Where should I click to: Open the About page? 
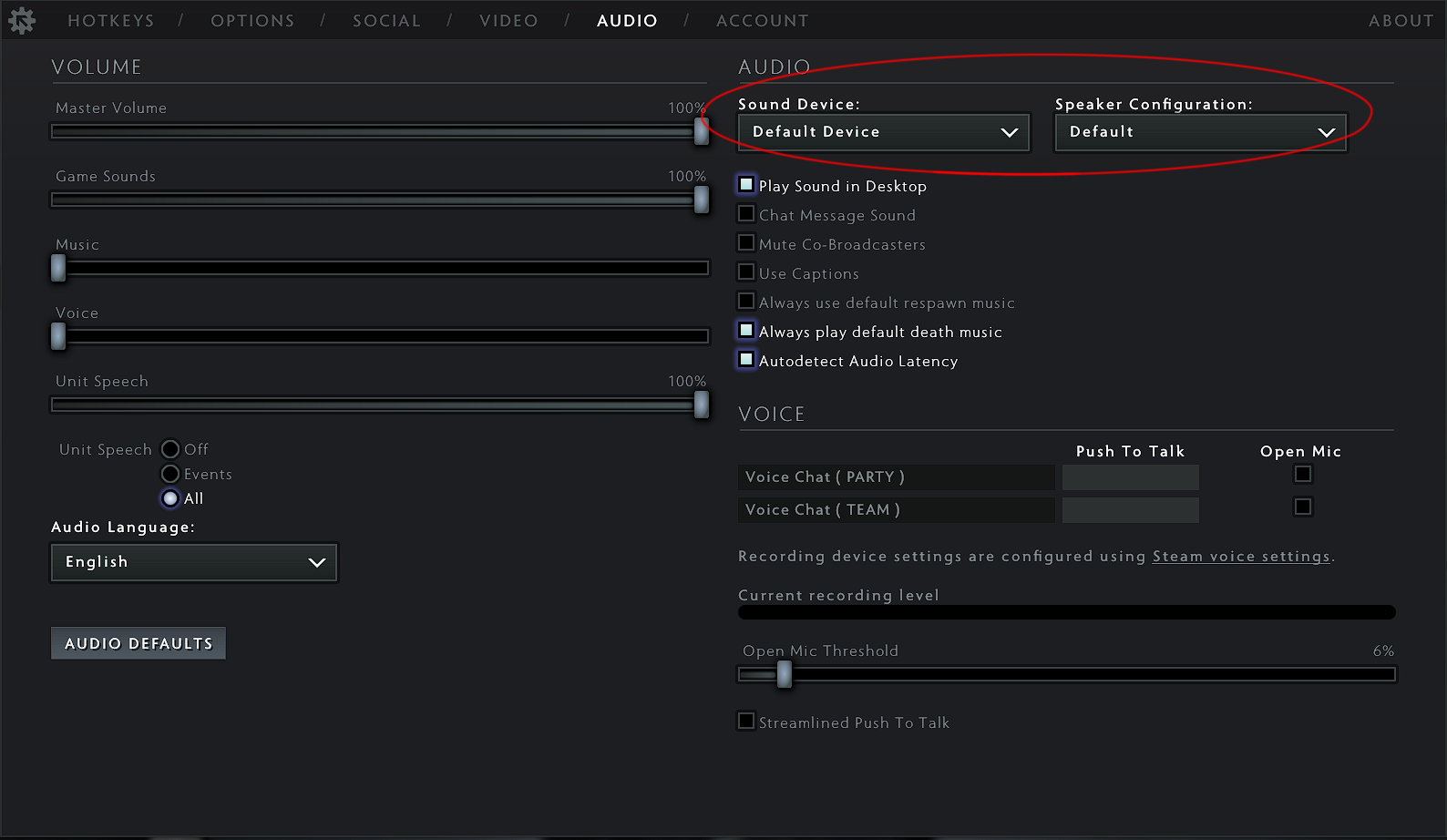tap(1401, 21)
